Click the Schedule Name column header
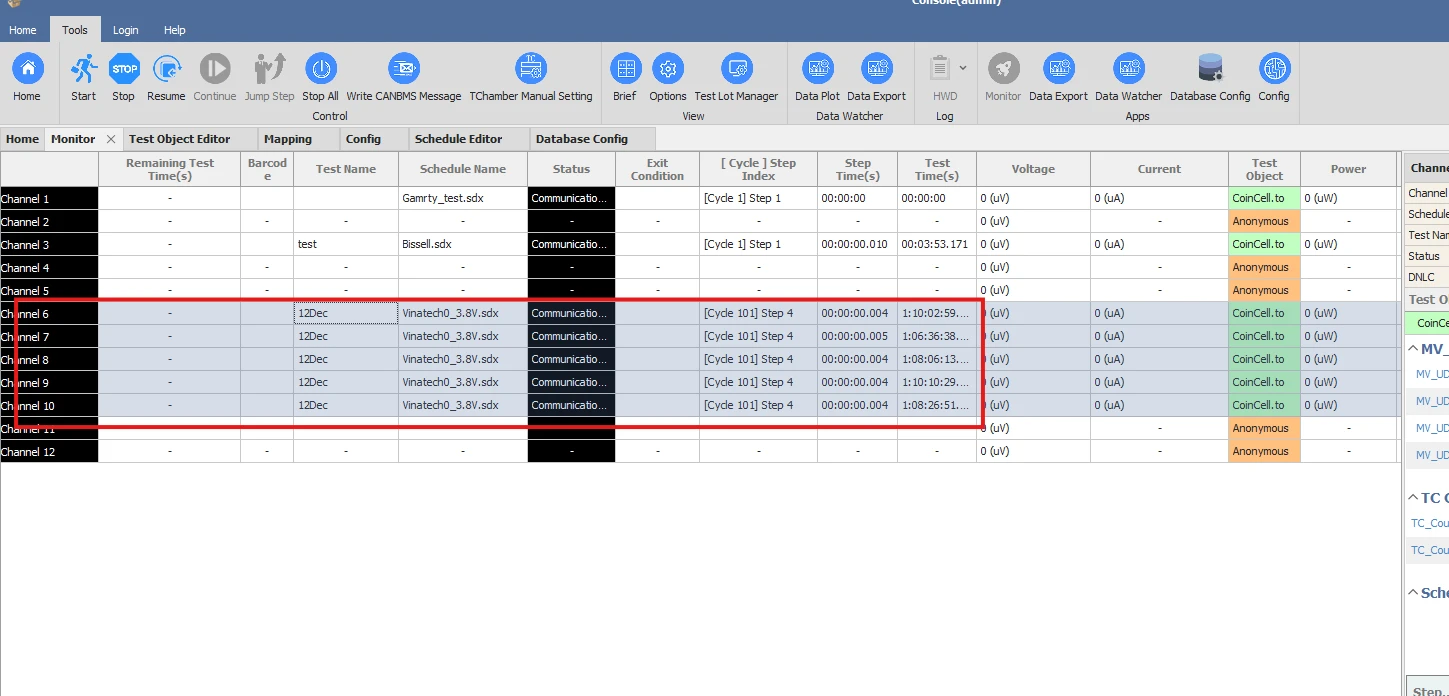Viewport: 1449px width, 696px height. click(x=463, y=169)
